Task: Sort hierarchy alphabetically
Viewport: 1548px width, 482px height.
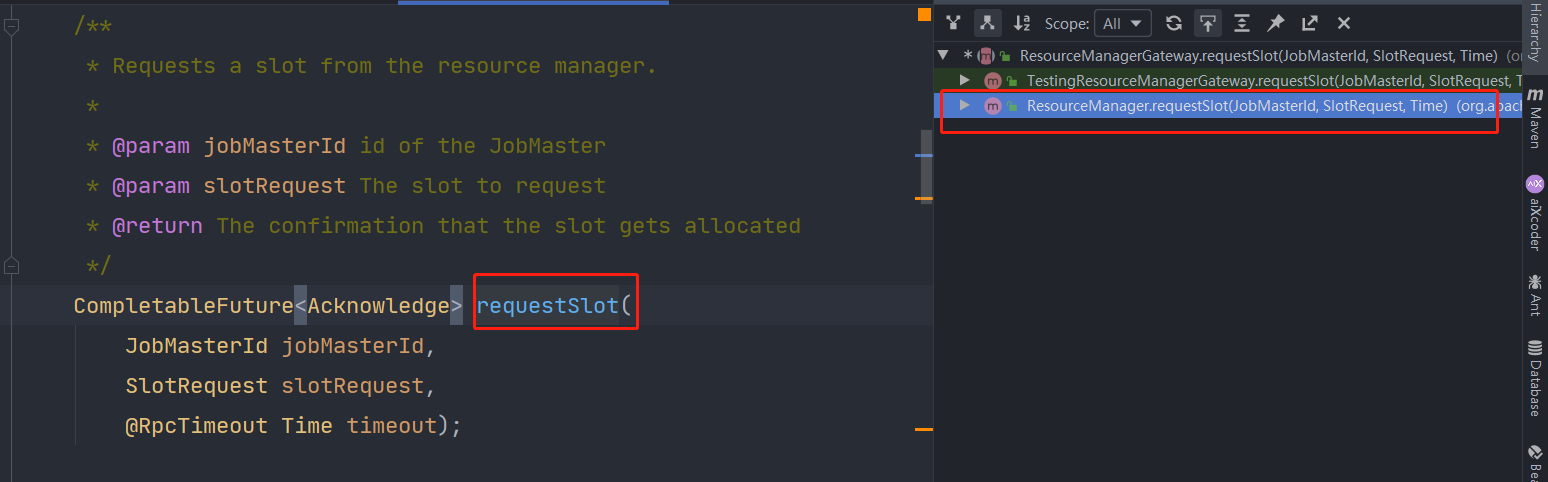Action: 1021,23
